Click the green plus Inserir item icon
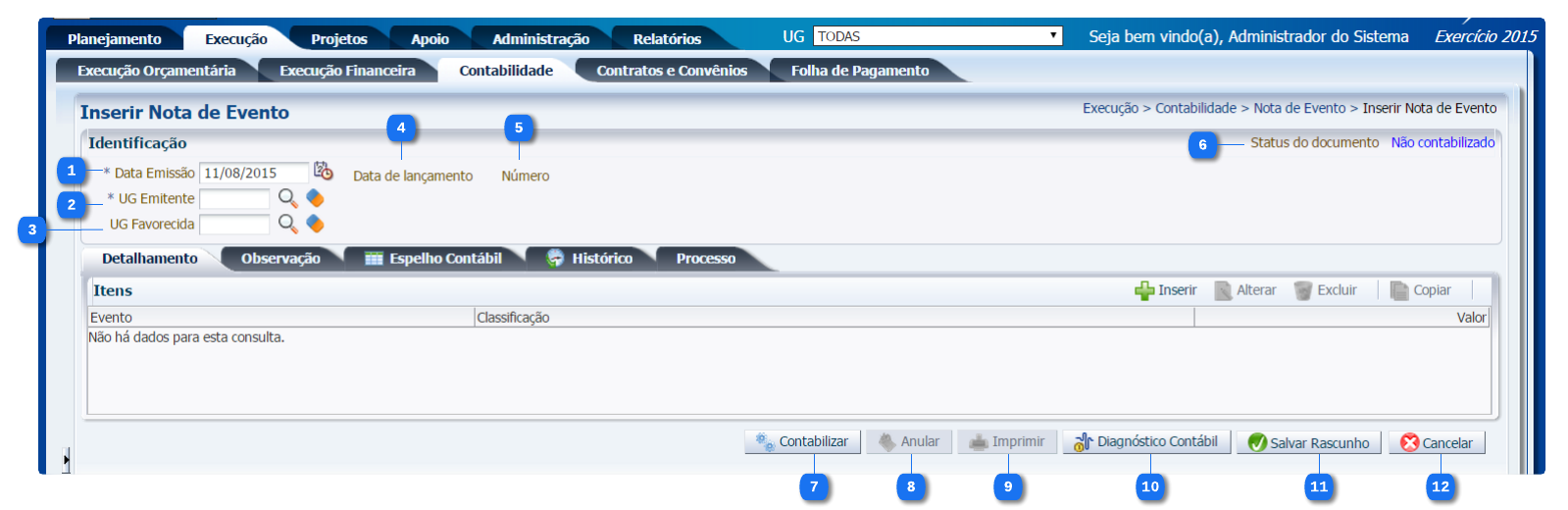 point(1144,290)
